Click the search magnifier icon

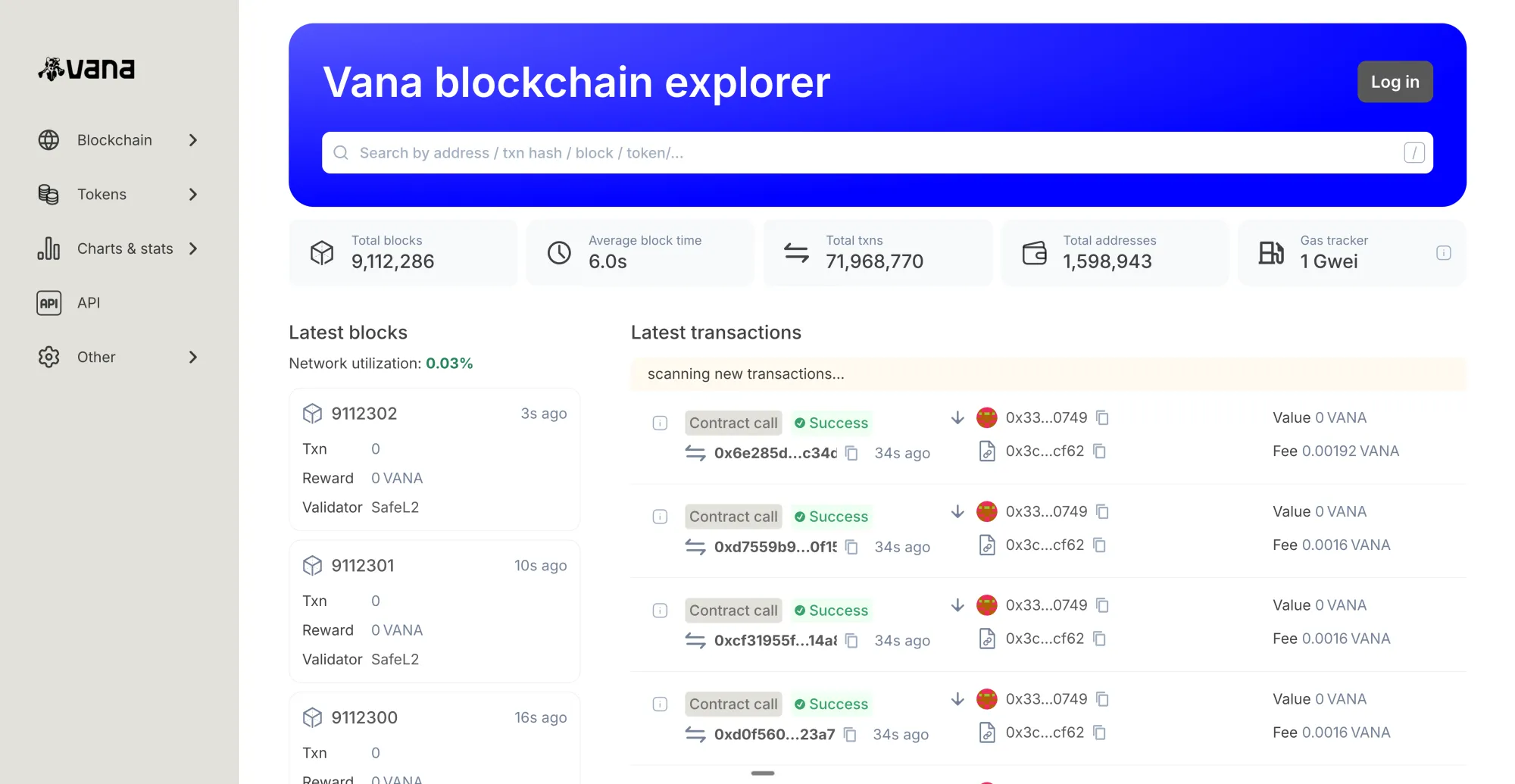coord(341,153)
